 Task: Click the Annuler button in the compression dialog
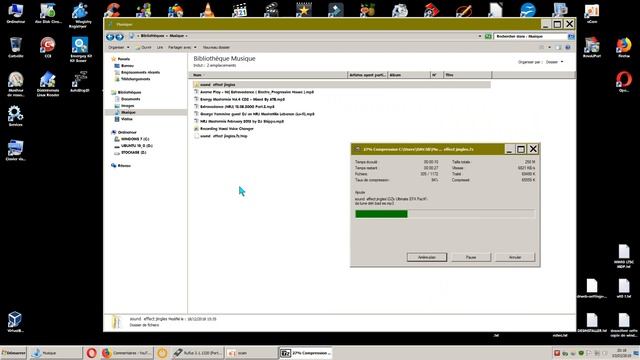pos(515,257)
